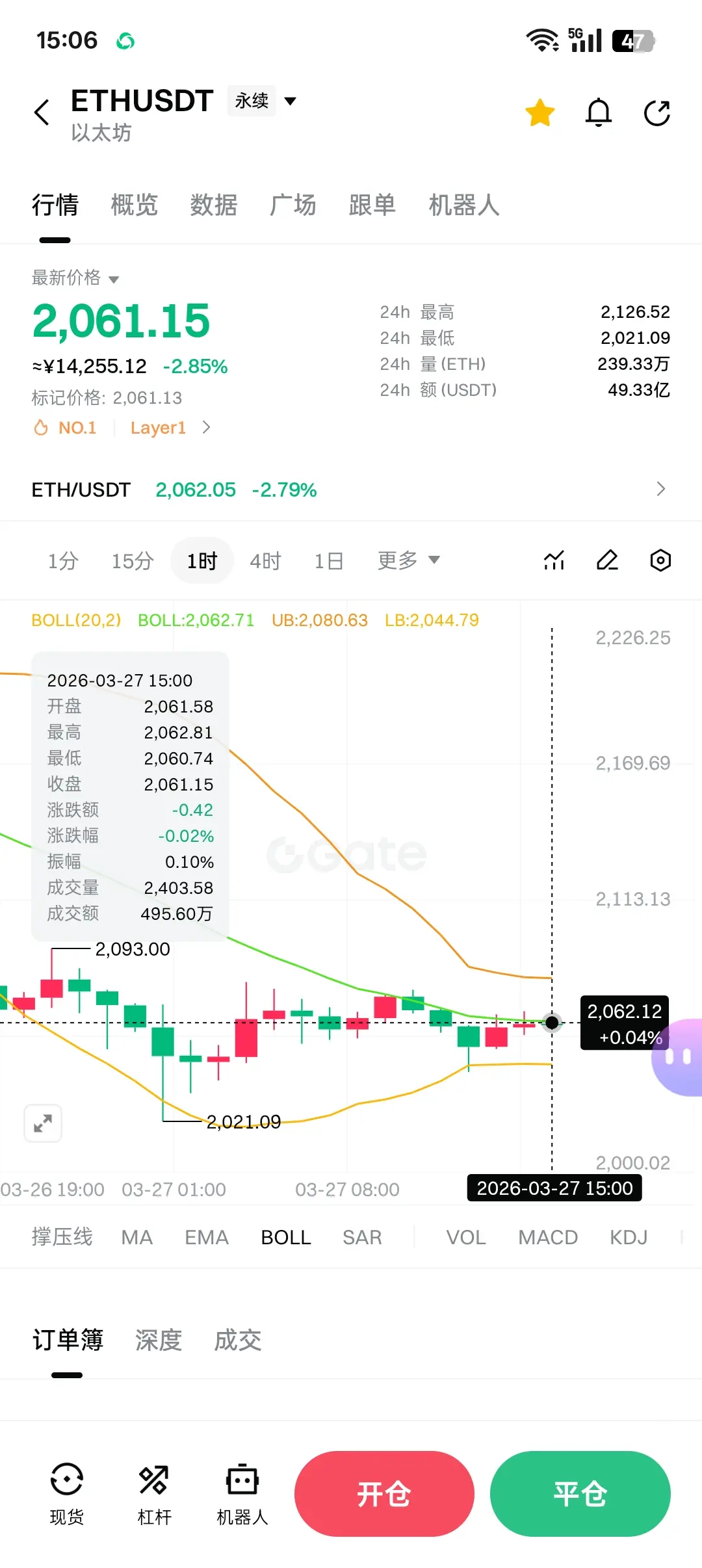Screen dimensions: 702x1568
Task: Select the 4时 timeframe
Action: (266, 560)
